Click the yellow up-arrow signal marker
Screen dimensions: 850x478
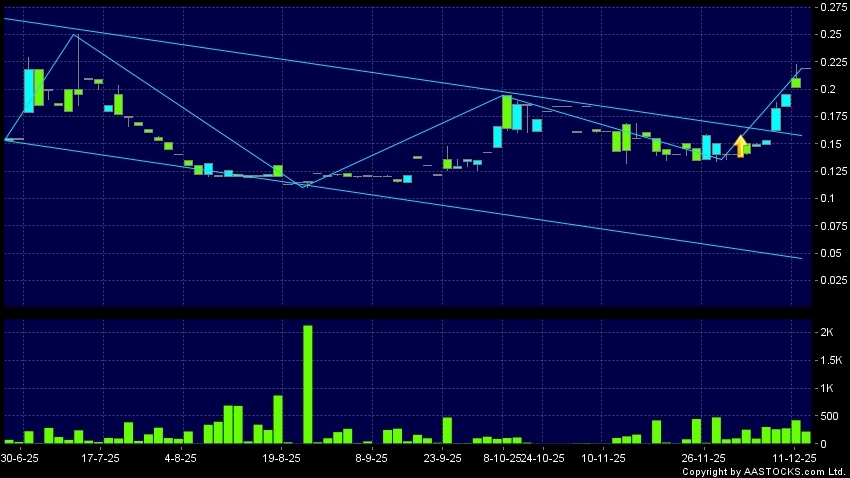pyautogui.click(x=741, y=146)
